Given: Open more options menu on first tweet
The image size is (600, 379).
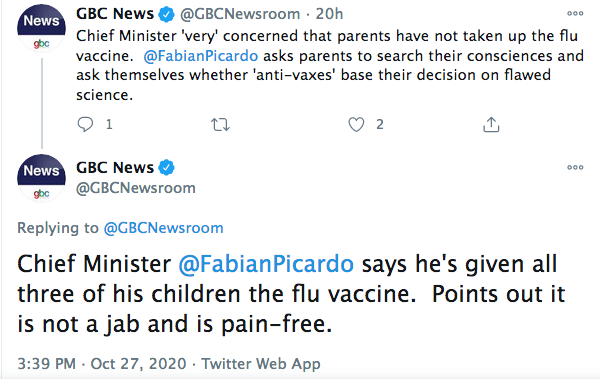Looking at the screenshot, I should (x=575, y=13).
